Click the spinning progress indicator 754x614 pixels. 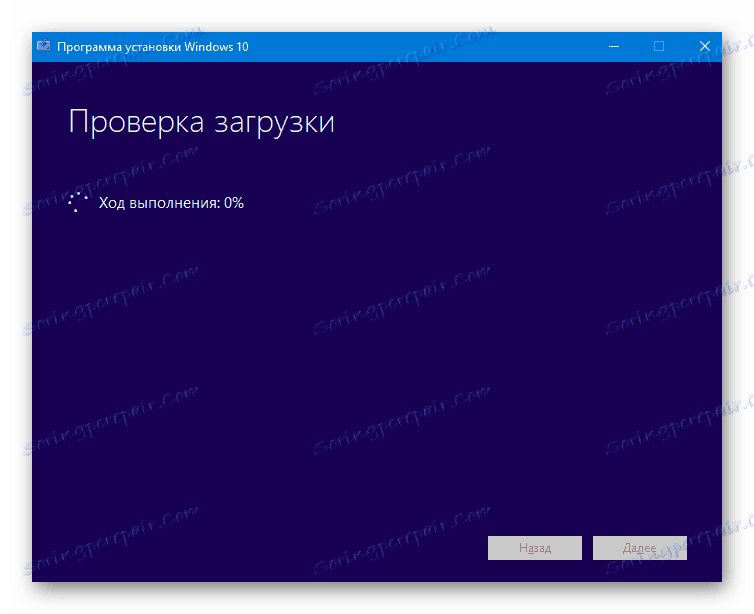pos(77,202)
